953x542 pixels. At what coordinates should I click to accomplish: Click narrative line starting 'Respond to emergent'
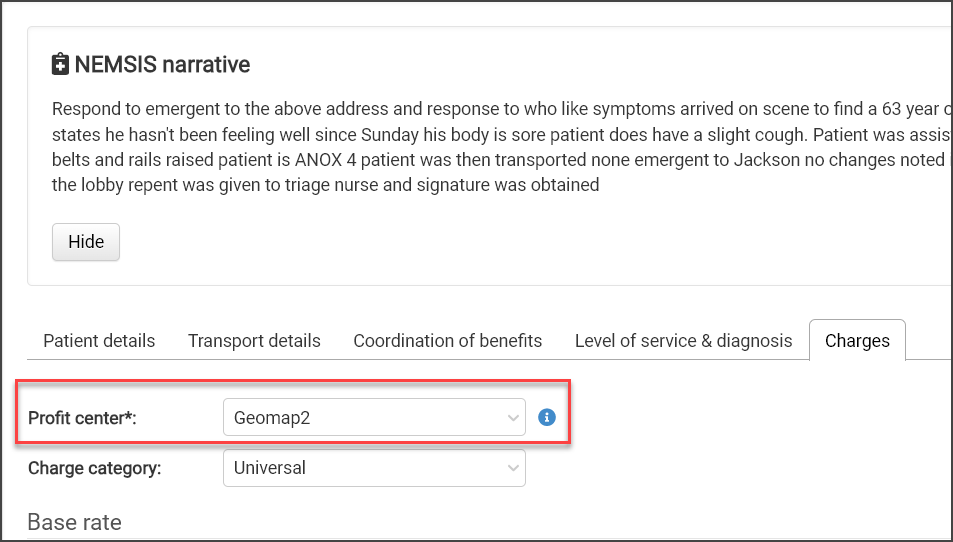[490, 108]
